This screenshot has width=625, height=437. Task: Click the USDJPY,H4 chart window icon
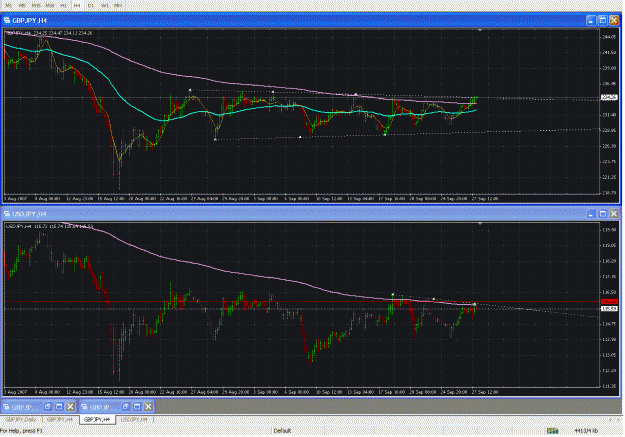[x=7, y=214]
